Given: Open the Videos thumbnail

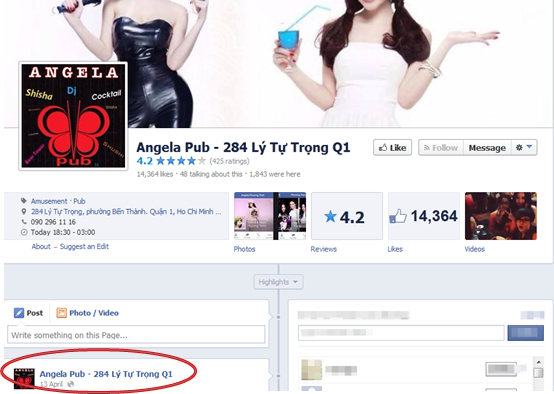Looking at the screenshot, I should pos(501,216).
